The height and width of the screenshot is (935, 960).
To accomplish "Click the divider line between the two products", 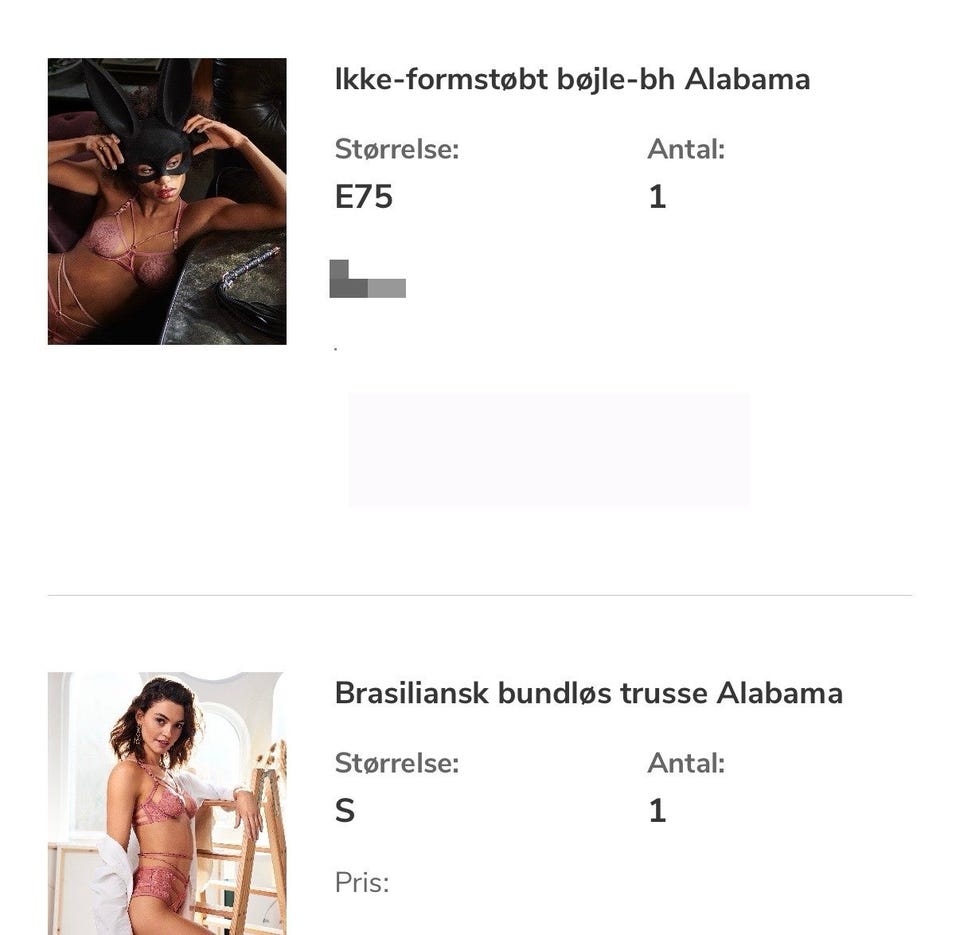I will point(480,595).
